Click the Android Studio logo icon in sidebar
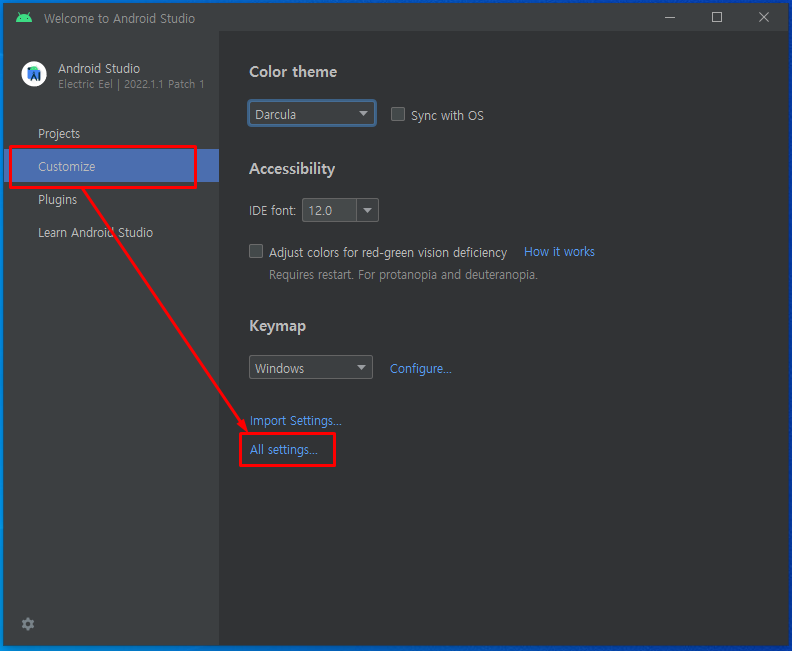 (34, 74)
